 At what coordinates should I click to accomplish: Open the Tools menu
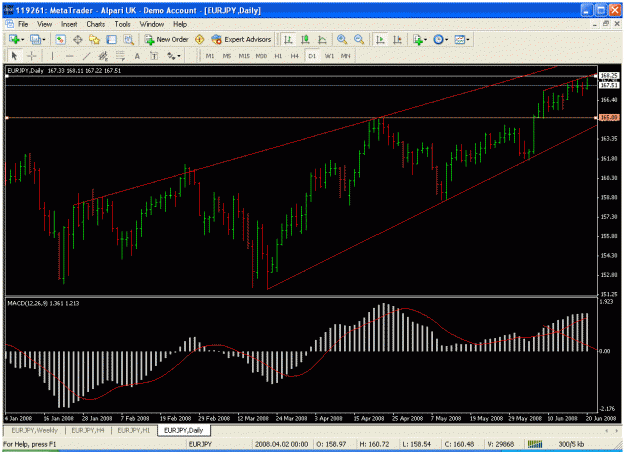tap(122, 24)
